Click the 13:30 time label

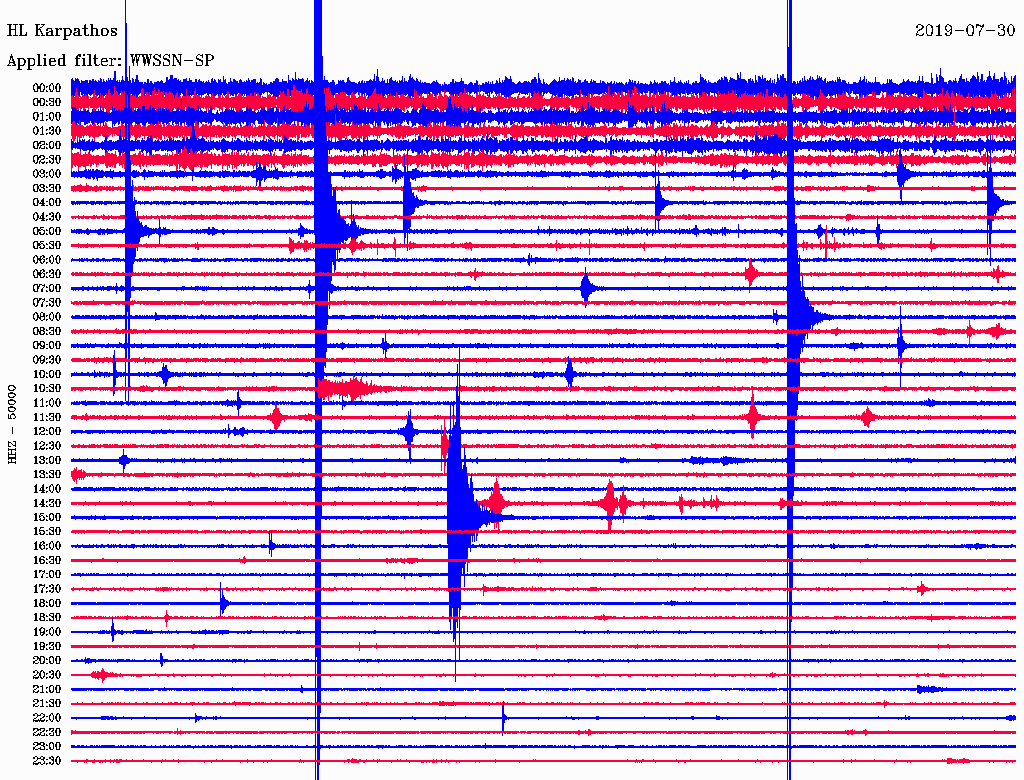47,474
